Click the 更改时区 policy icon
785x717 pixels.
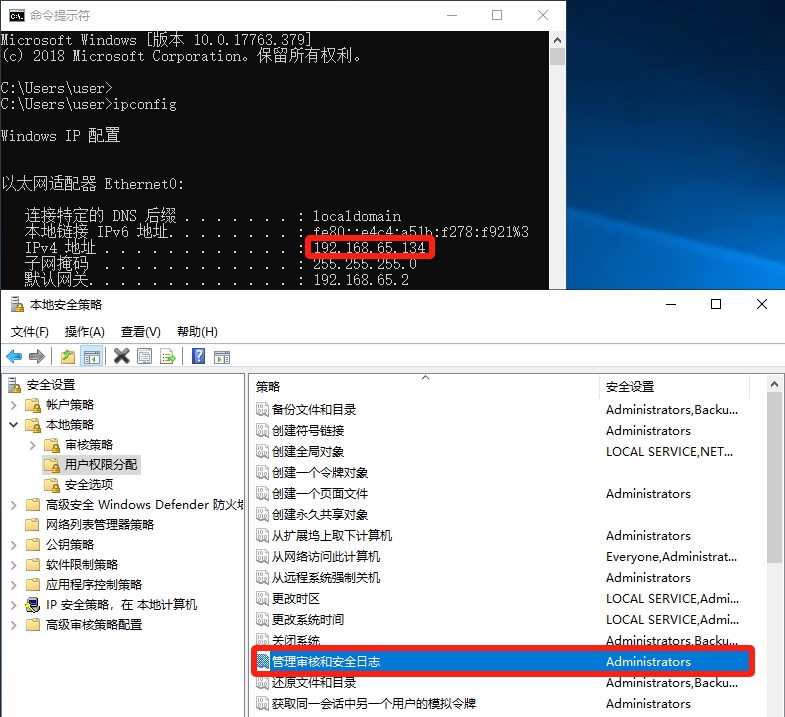click(x=262, y=598)
